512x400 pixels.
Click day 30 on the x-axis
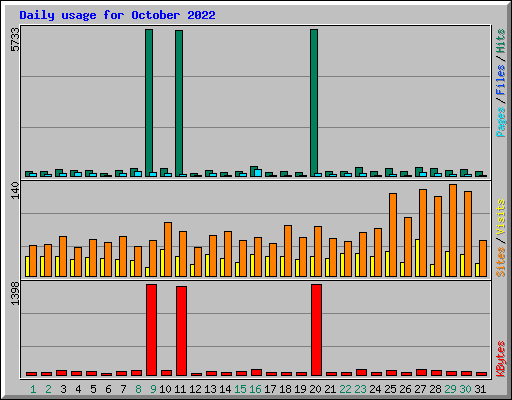coord(465,389)
